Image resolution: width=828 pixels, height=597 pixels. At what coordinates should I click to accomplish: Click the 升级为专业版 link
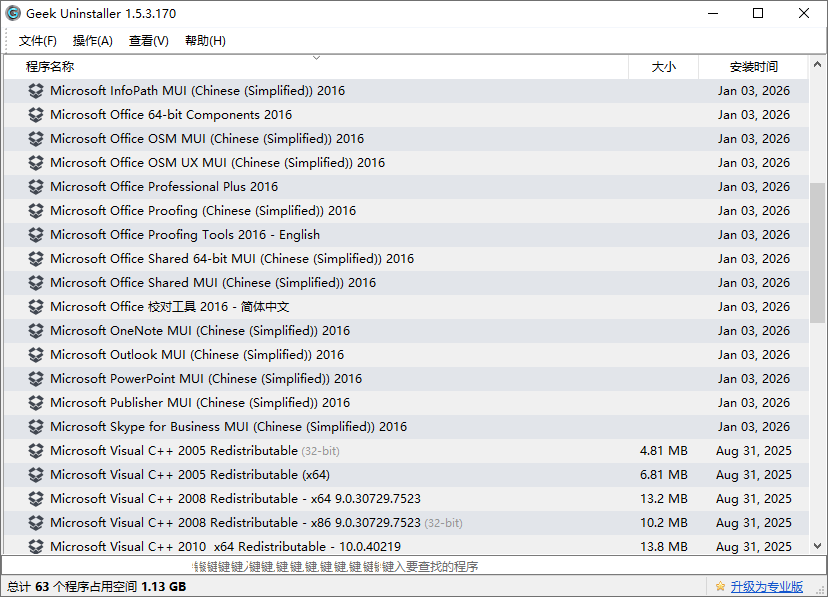click(767, 586)
